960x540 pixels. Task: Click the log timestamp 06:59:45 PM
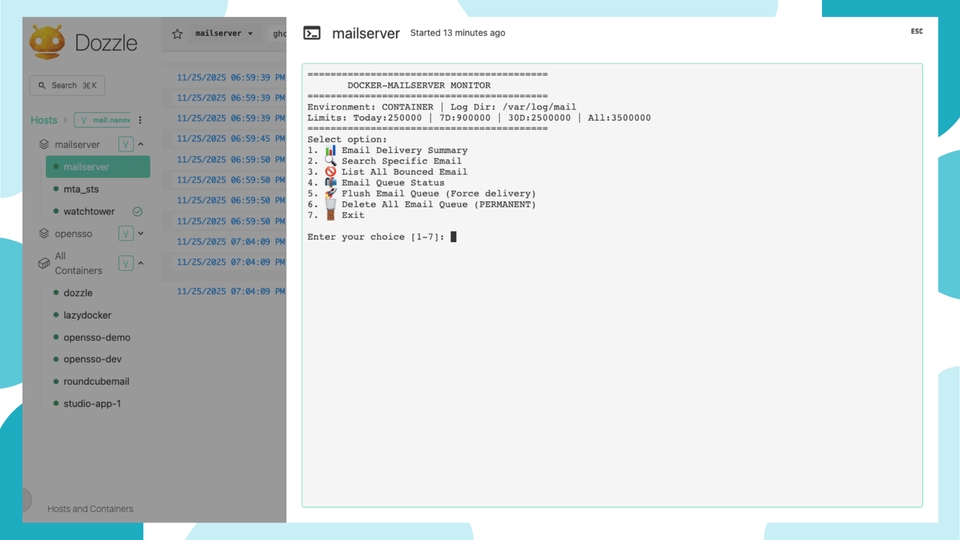click(x=231, y=139)
